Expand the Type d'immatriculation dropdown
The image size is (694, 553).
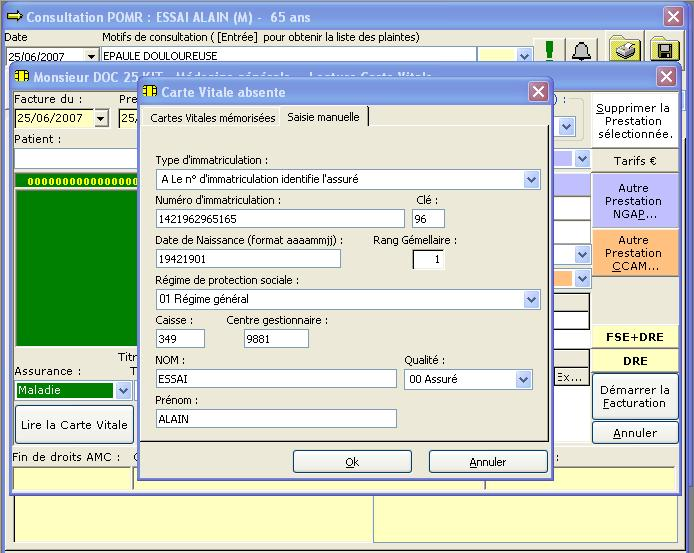531,179
